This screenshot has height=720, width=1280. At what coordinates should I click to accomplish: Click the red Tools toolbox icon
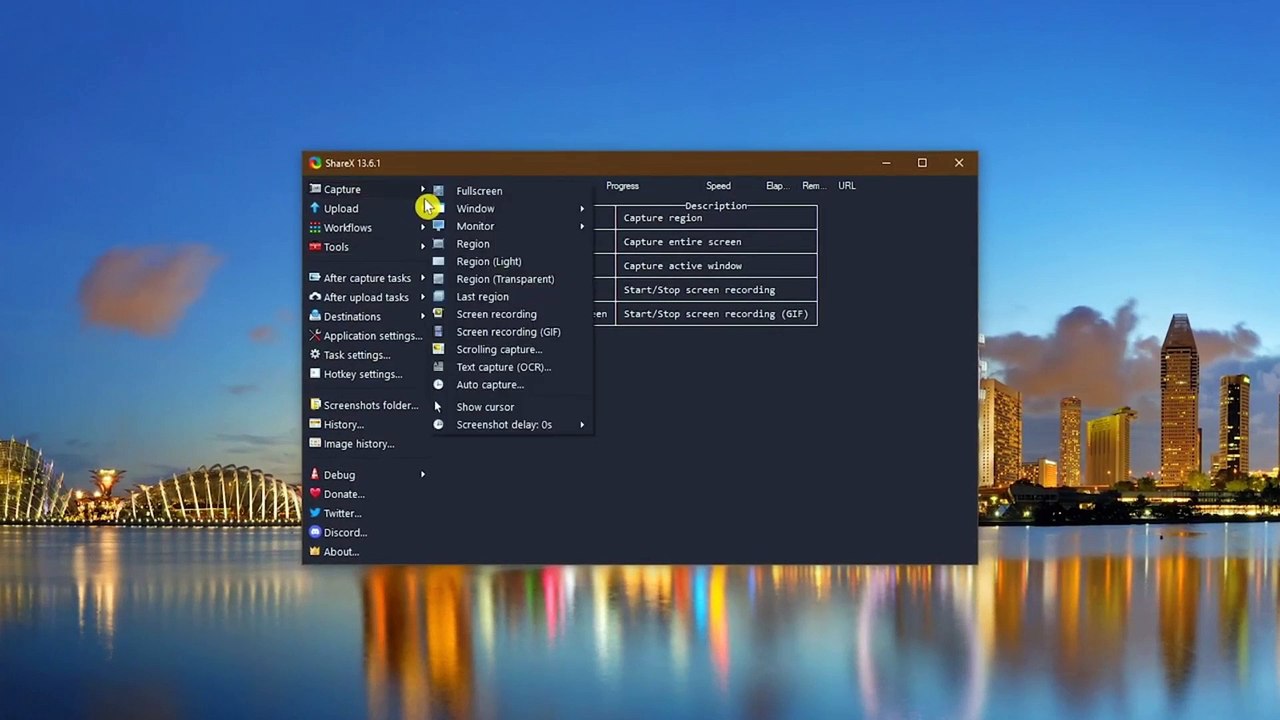pyautogui.click(x=315, y=247)
